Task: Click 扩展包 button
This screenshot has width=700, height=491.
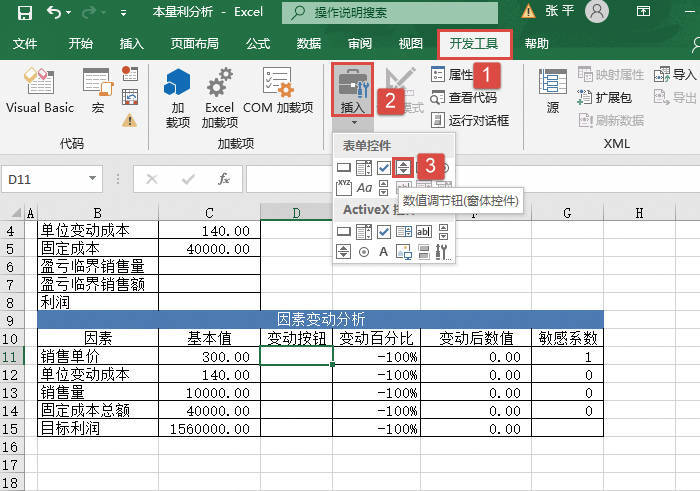Action: click(604, 97)
